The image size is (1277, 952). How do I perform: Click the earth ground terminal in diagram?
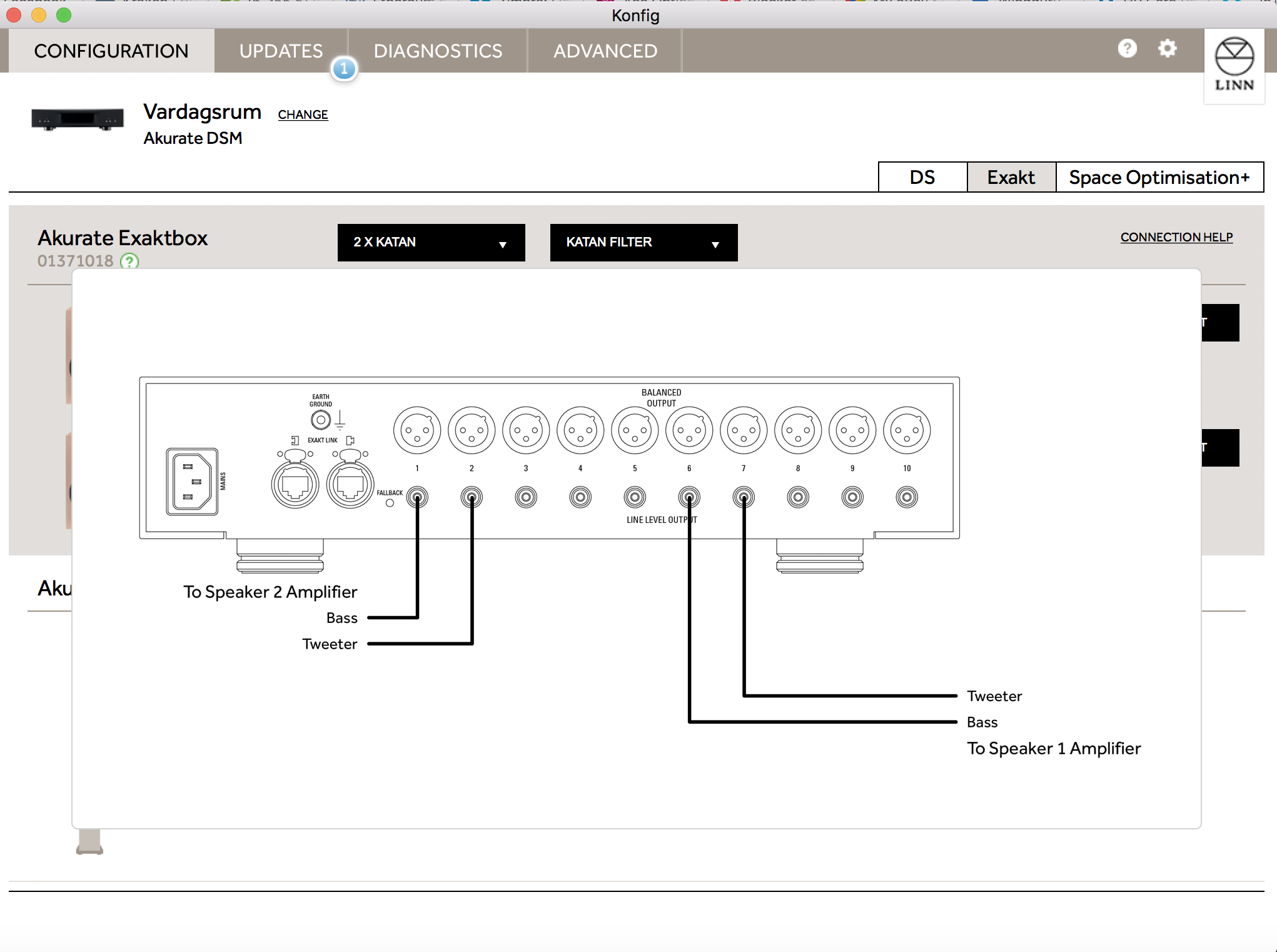point(321,420)
